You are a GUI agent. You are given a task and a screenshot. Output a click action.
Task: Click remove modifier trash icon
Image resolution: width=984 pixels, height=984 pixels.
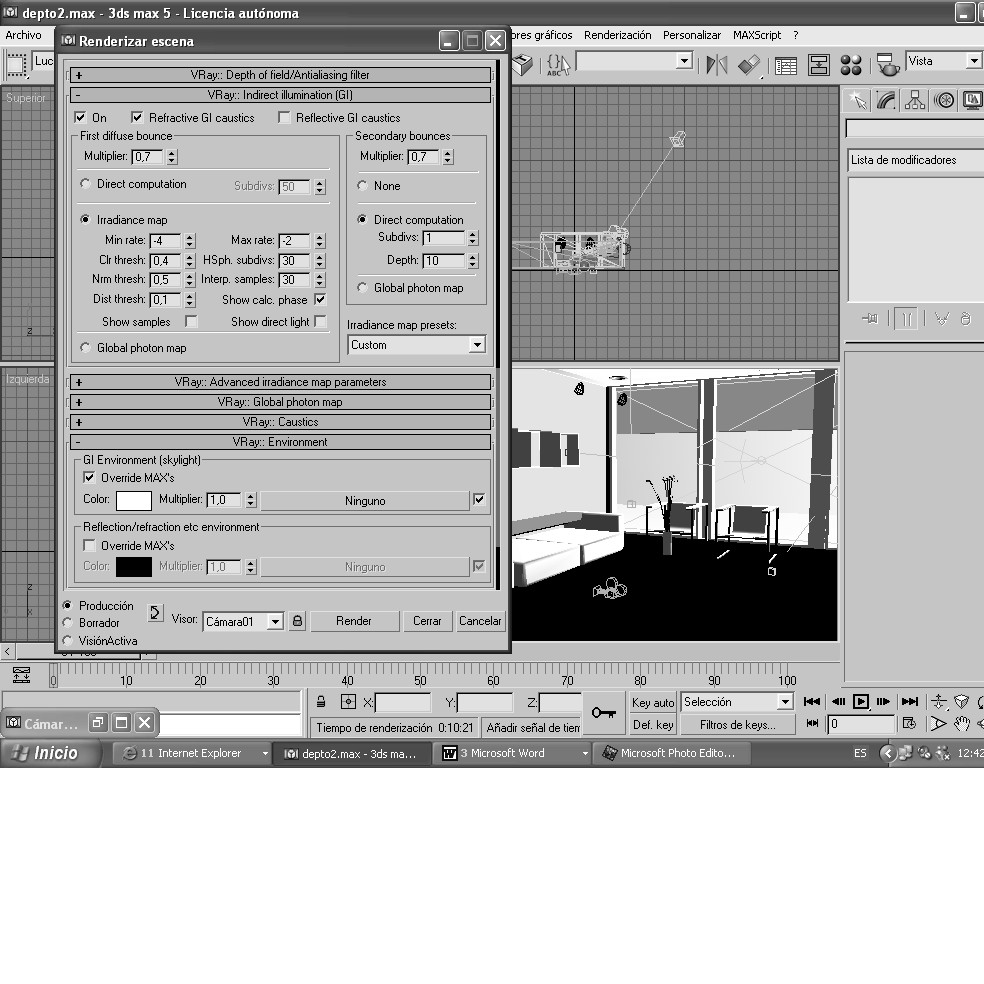(966, 318)
